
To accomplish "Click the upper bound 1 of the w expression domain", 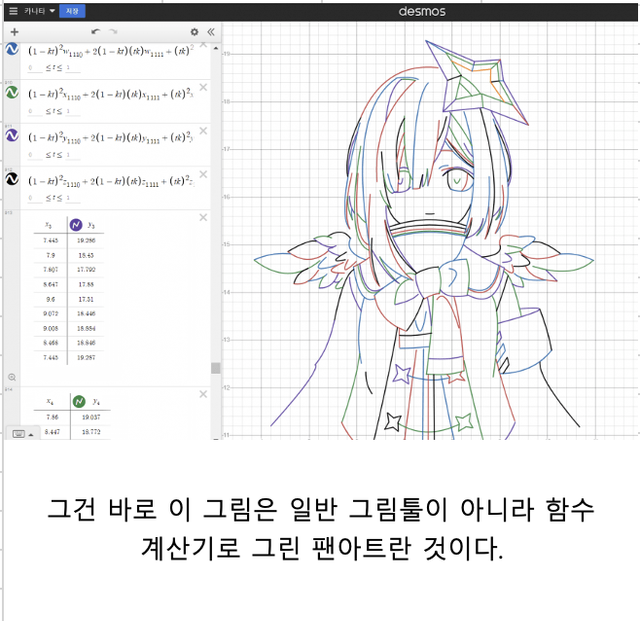I will pos(73,68).
